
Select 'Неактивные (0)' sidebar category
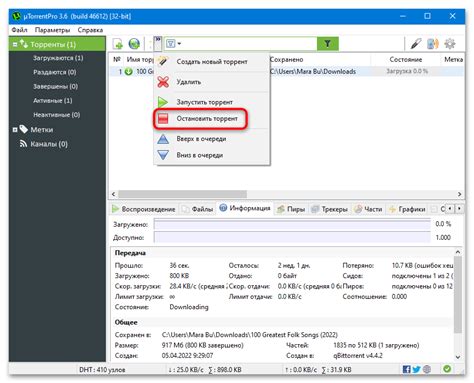click(x=57, y=115)
